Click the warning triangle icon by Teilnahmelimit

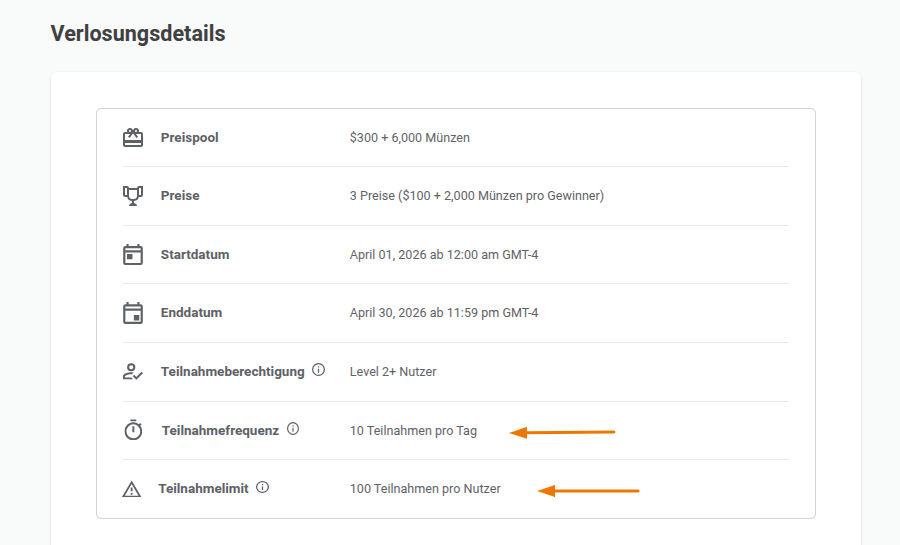pos(131,489)
